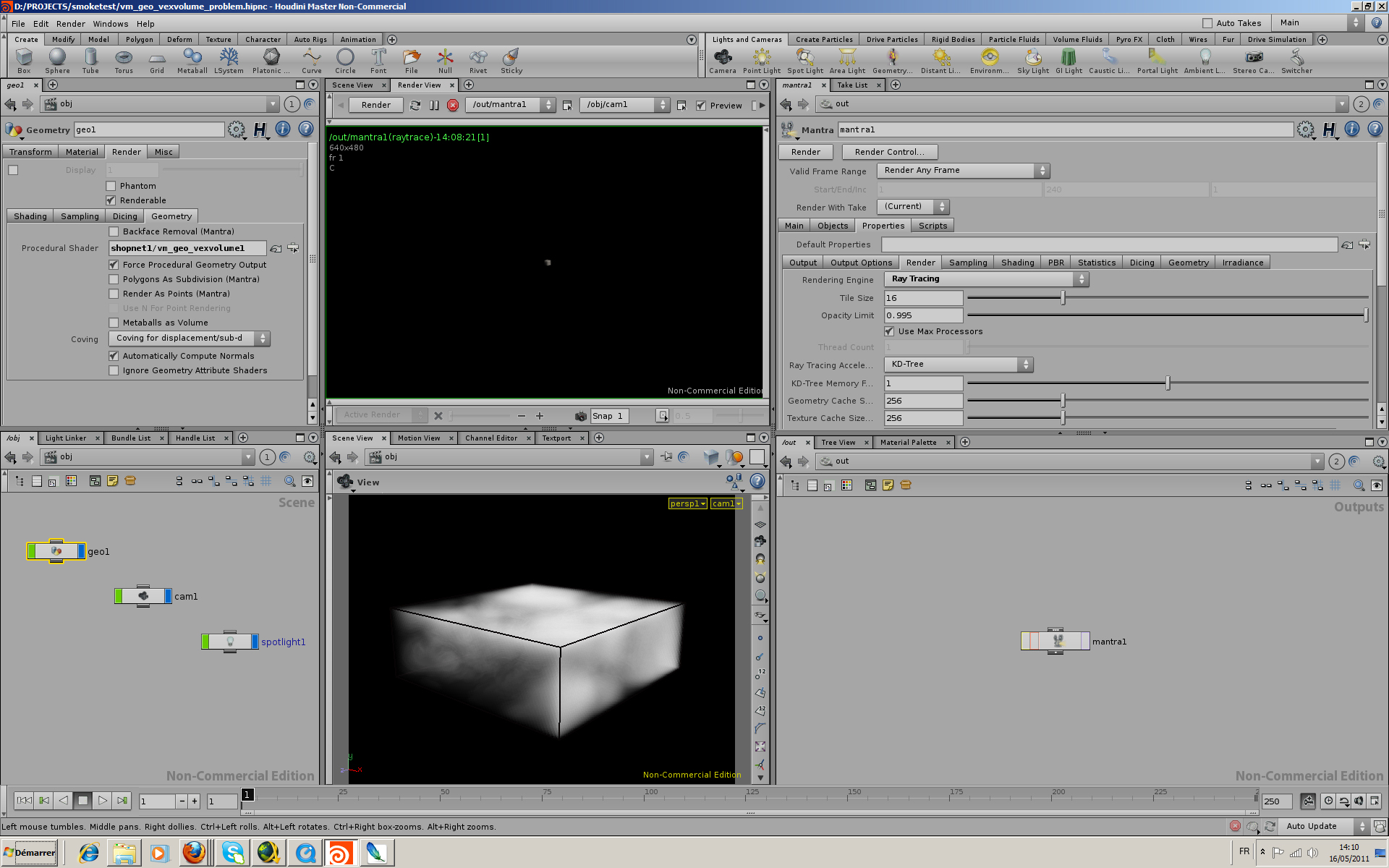Open the Statistics tab in mantra properties
The height and width of the screenshot is (868, 1389).
pos(1096,263)
